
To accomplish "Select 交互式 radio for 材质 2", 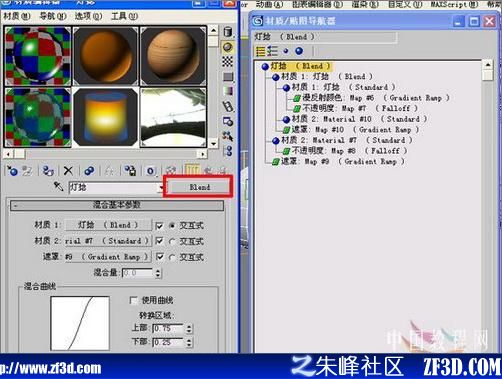I will [172, 241].
